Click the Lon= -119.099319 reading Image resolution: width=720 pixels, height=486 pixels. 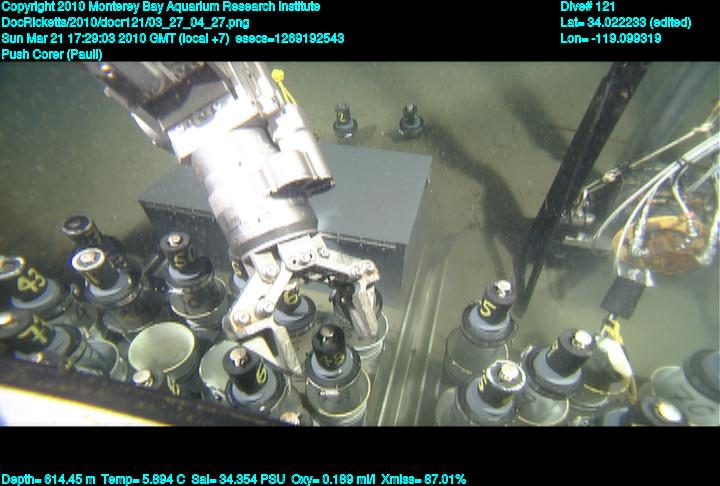pyautogui.click(x=610, y=38)
